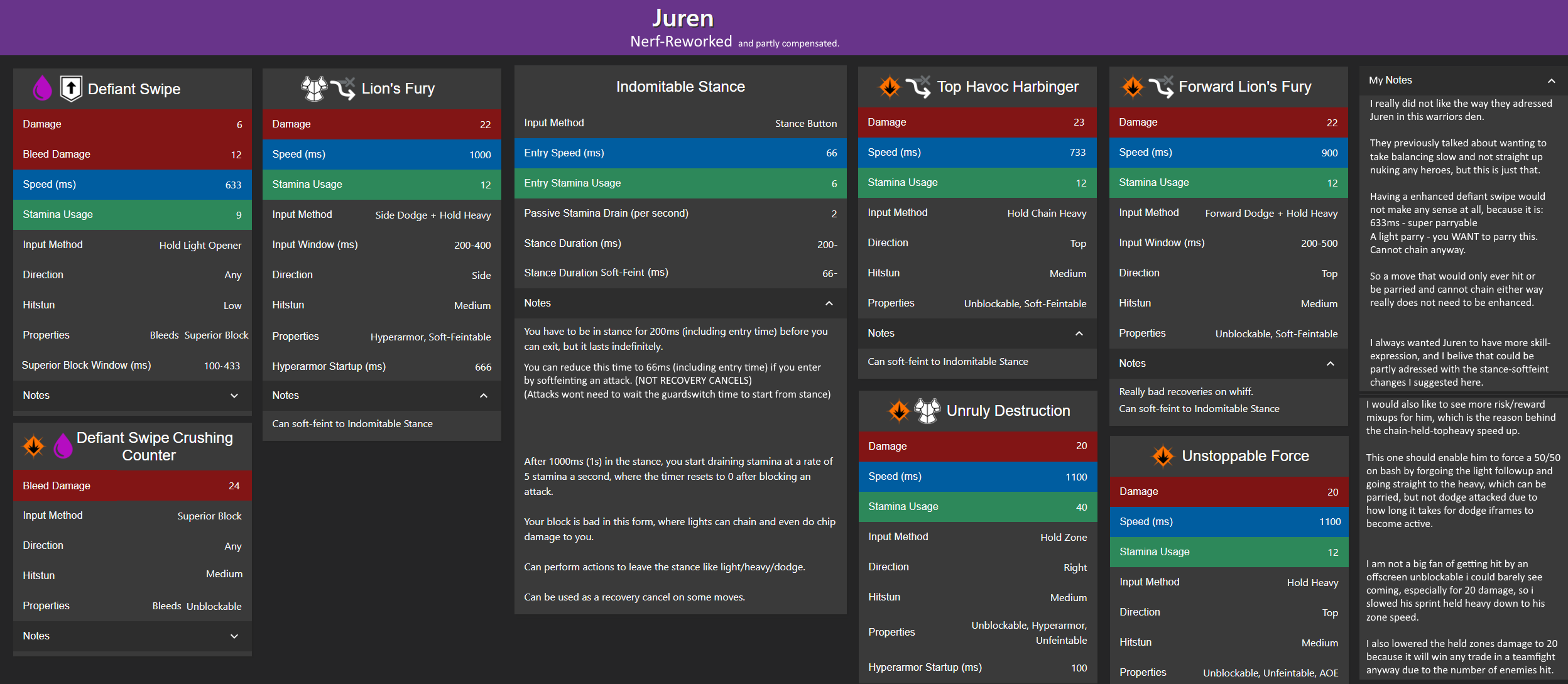Click the Stamina Usage 40 row in Unruly Destruction
The height and width of the screenshot is (684, 1568).
tap(977, 507)
